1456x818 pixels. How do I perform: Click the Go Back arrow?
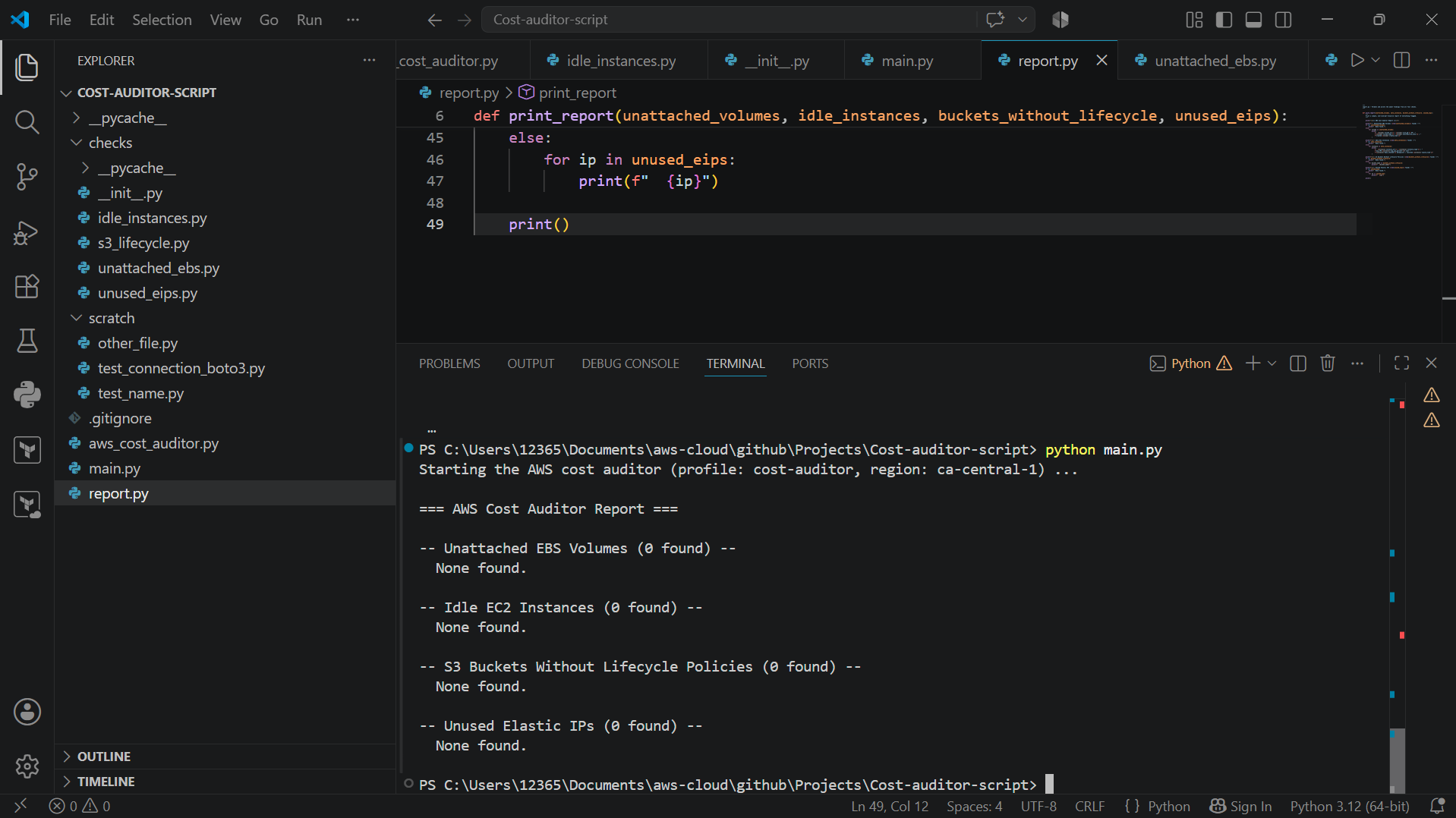pyautogui.click(x=434, y=20)
